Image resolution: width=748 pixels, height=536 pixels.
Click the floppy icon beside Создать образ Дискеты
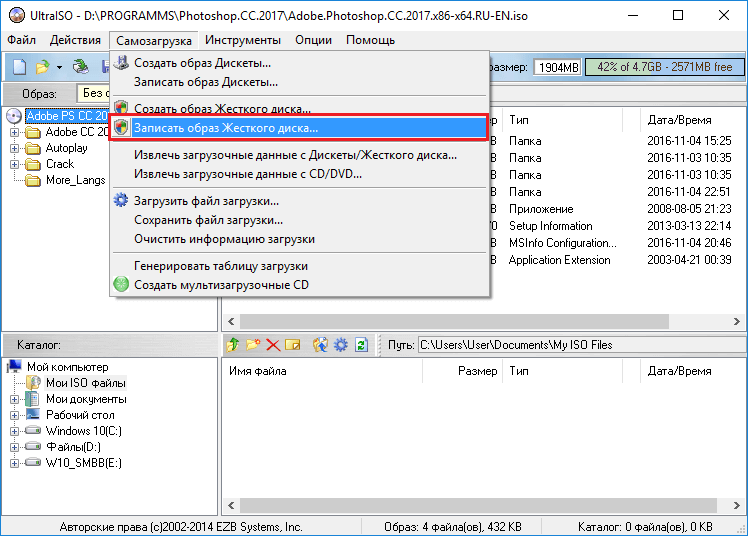tap(122, 62)
